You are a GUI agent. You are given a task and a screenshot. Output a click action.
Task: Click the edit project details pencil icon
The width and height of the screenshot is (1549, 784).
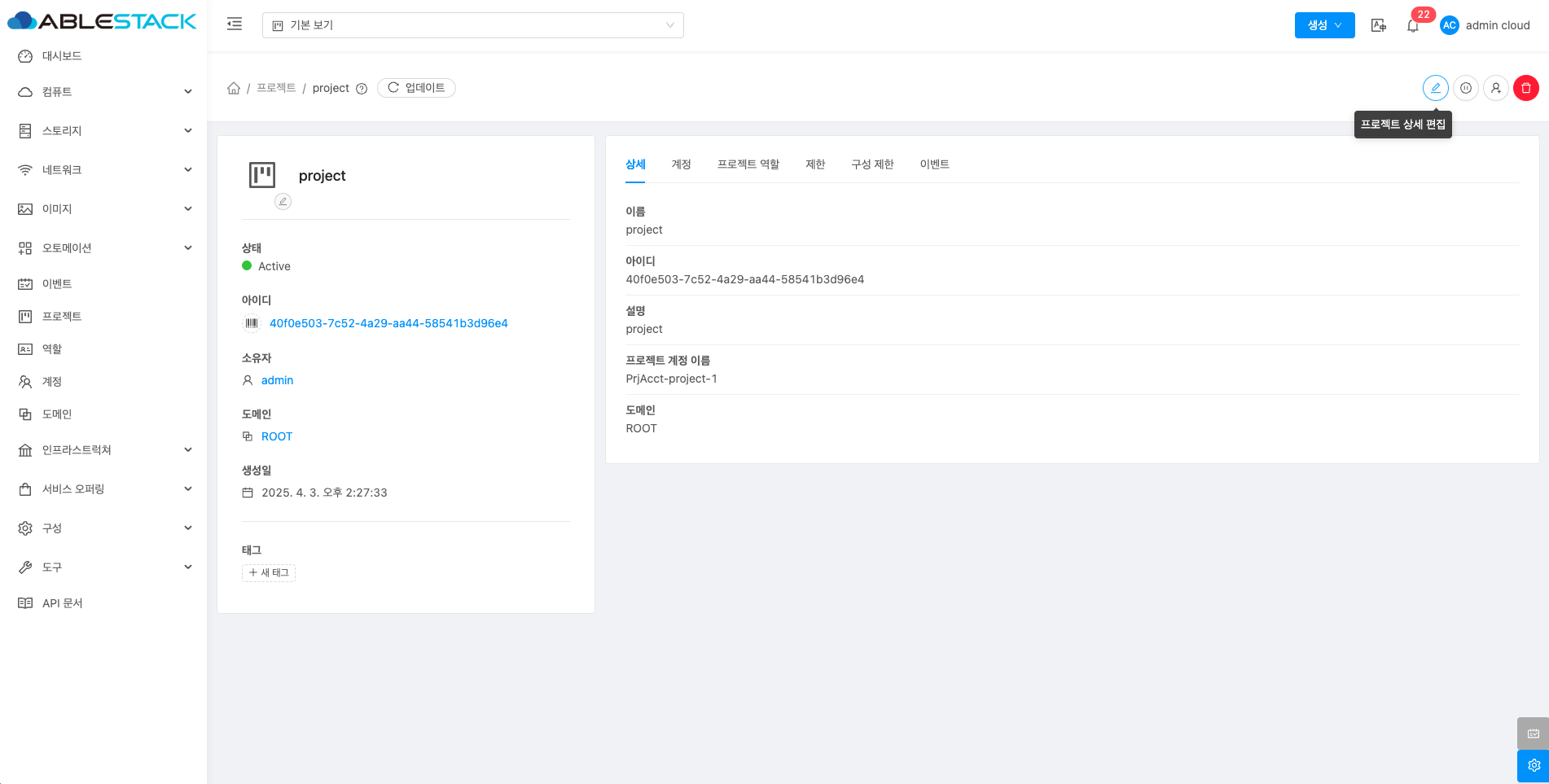tap(1435, 88)
